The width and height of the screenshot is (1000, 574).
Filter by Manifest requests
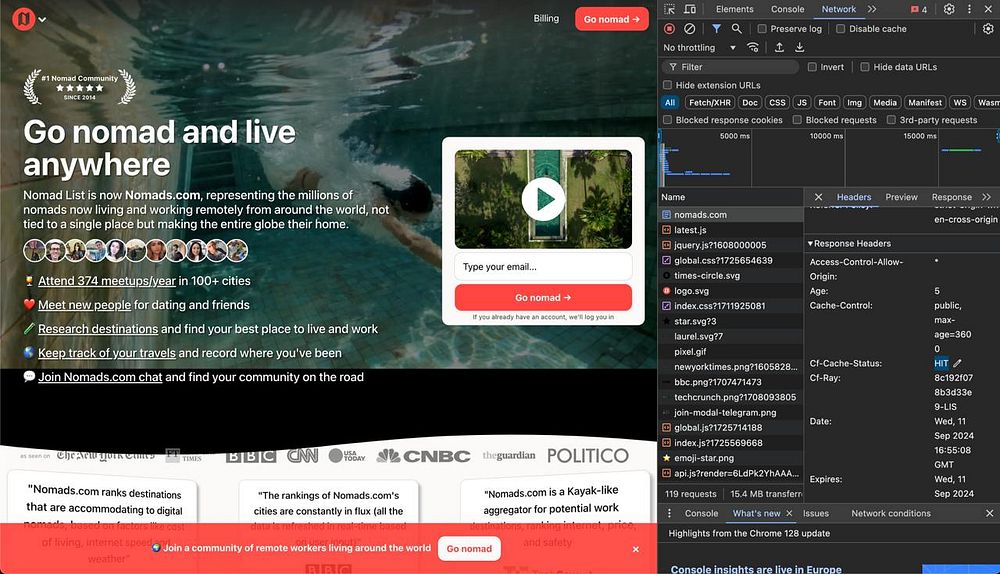(x=925, y=103)
